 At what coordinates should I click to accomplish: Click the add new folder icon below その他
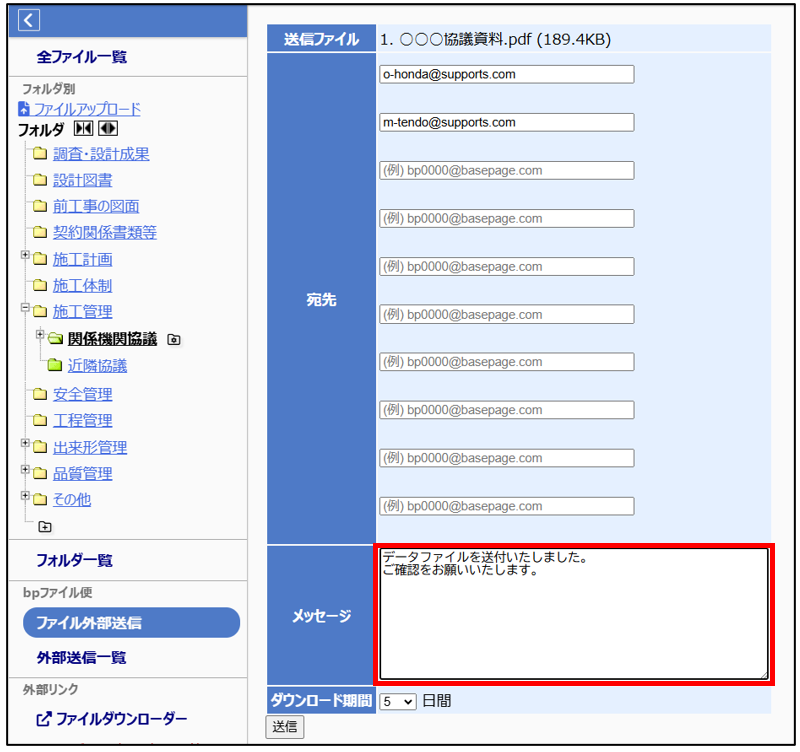click(x=45, y=526)
